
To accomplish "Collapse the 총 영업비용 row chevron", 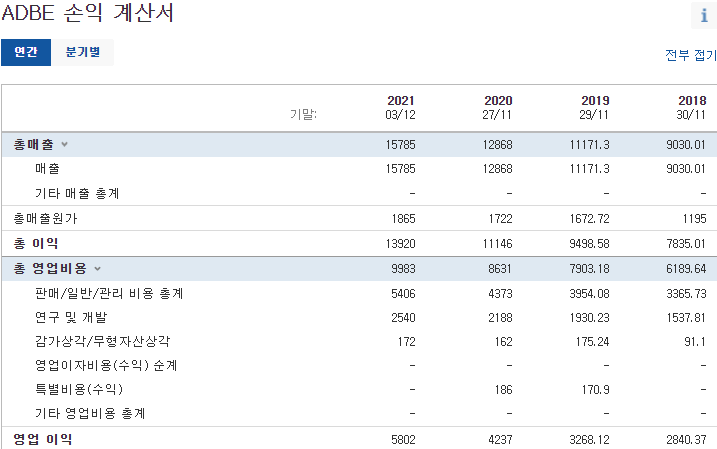I will pos(97,269).
